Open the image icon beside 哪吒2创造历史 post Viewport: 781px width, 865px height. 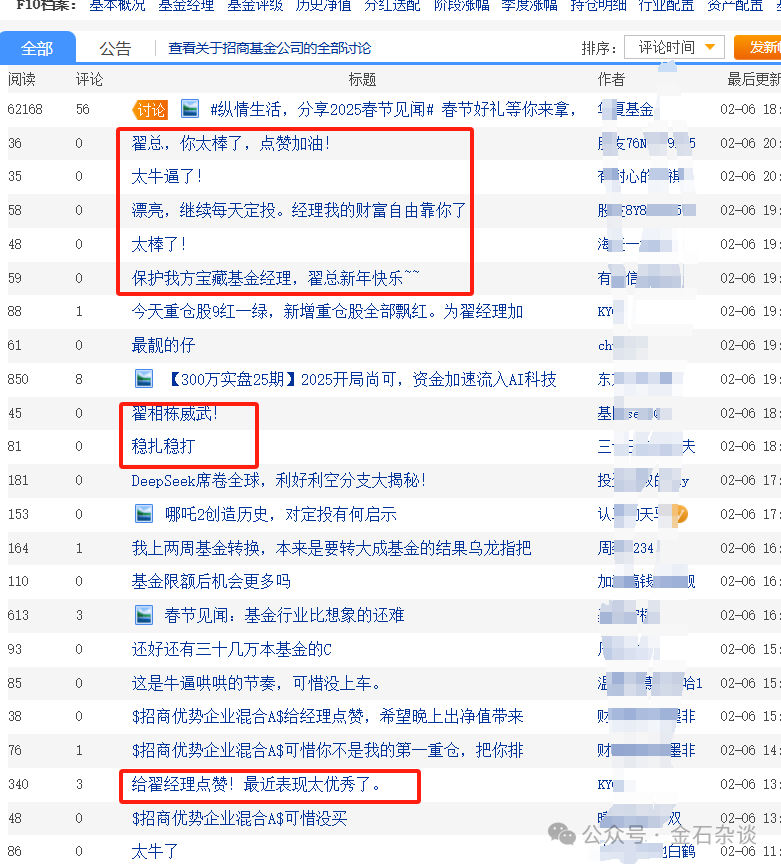click(144, 514)
